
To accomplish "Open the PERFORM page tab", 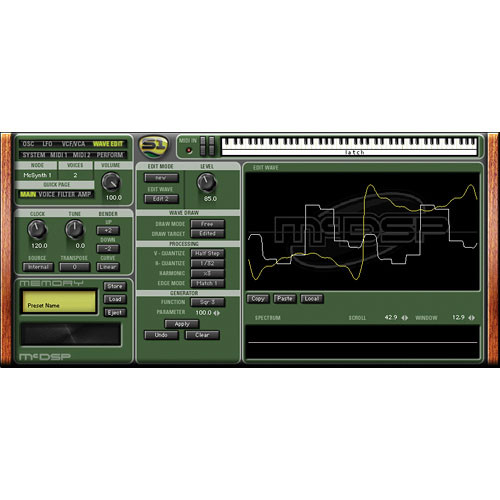I will [x=110, y=155].
